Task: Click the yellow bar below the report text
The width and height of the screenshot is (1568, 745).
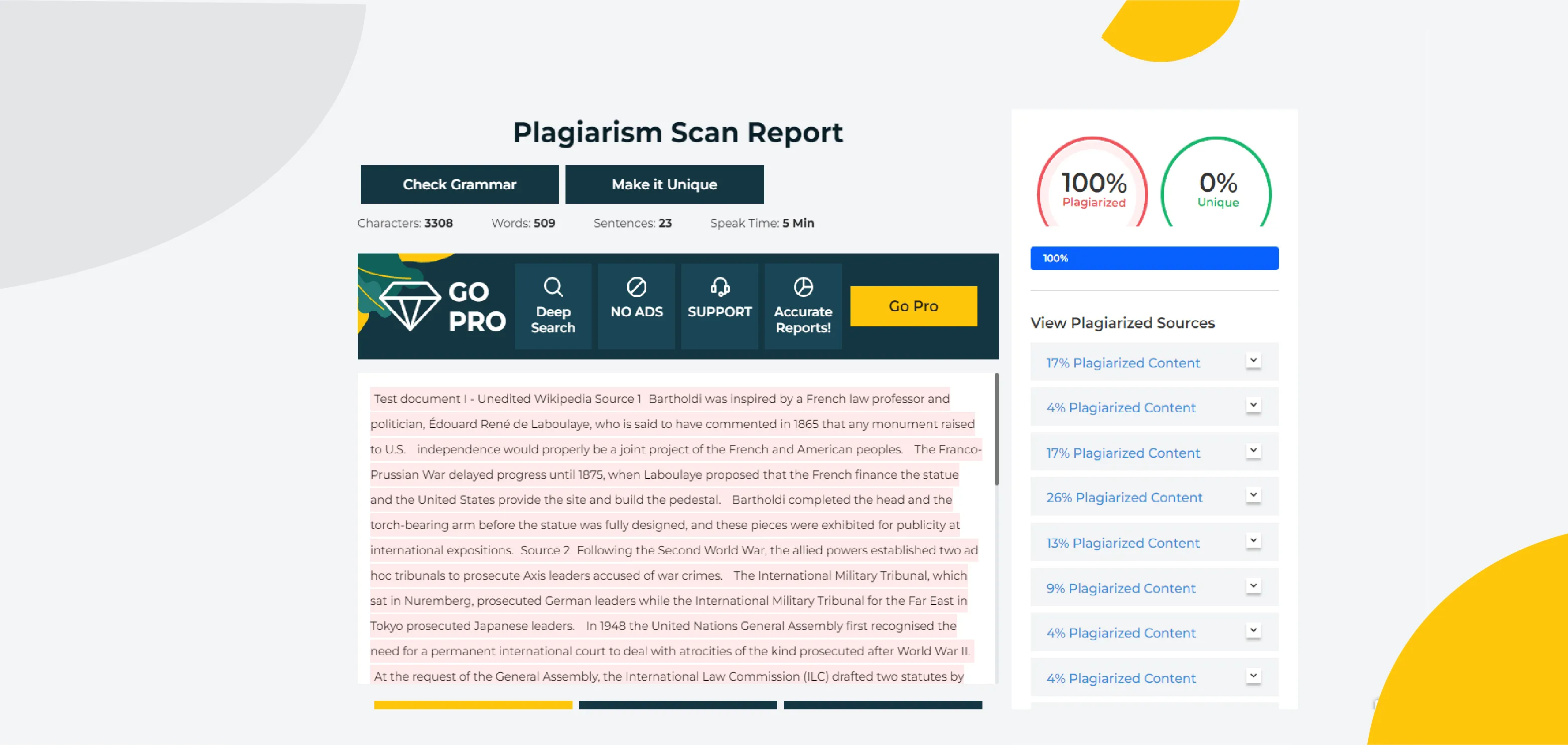Action: 473,705
